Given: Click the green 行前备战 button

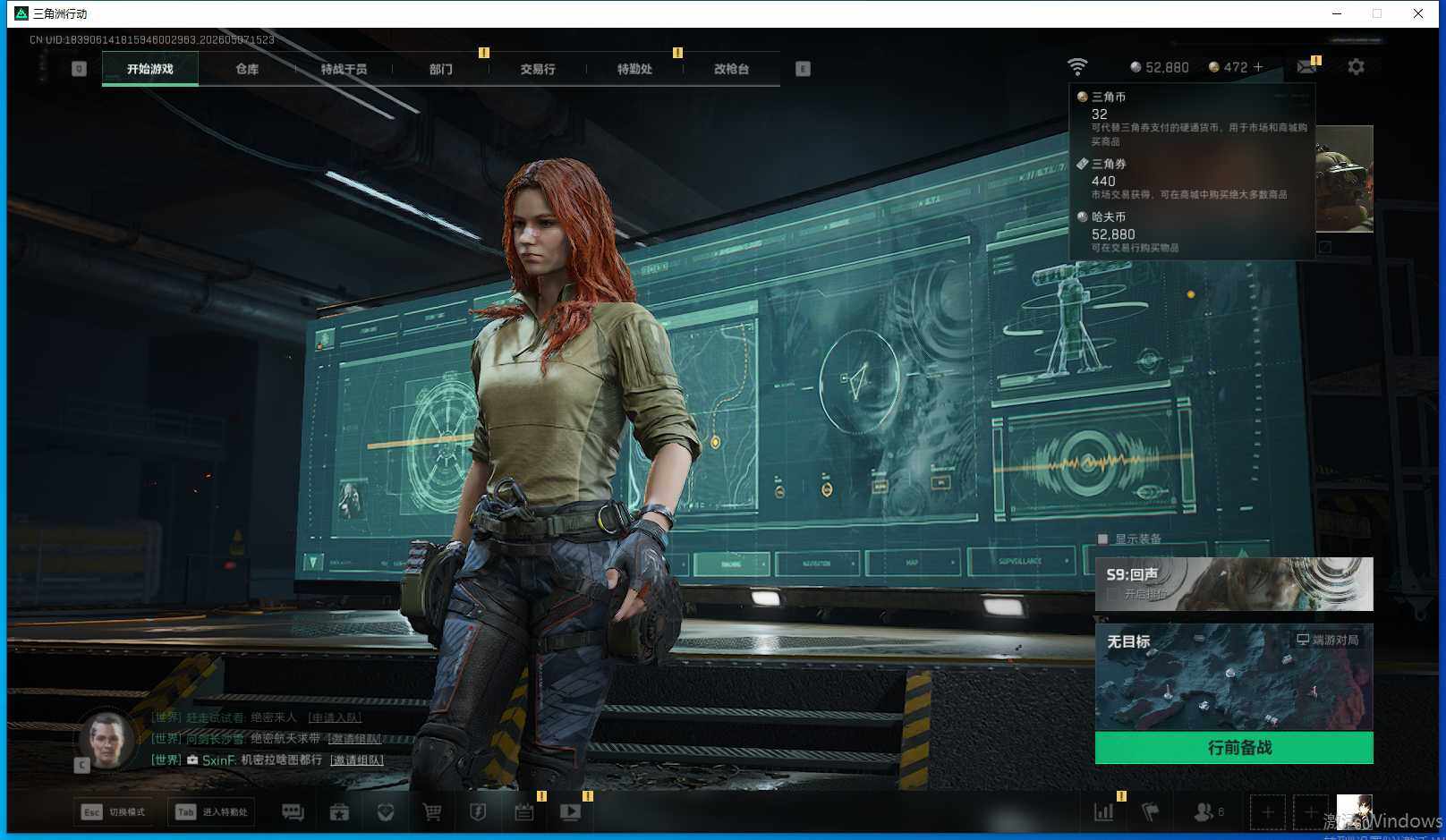Looking at the screenshot, I should [1234, 748].
